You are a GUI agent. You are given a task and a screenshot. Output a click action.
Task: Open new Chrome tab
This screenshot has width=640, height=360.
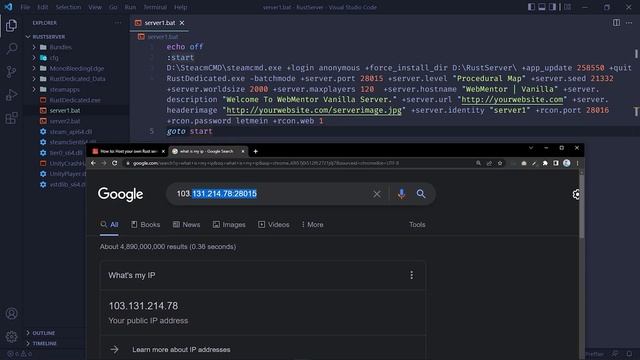(x=256, y=151)
